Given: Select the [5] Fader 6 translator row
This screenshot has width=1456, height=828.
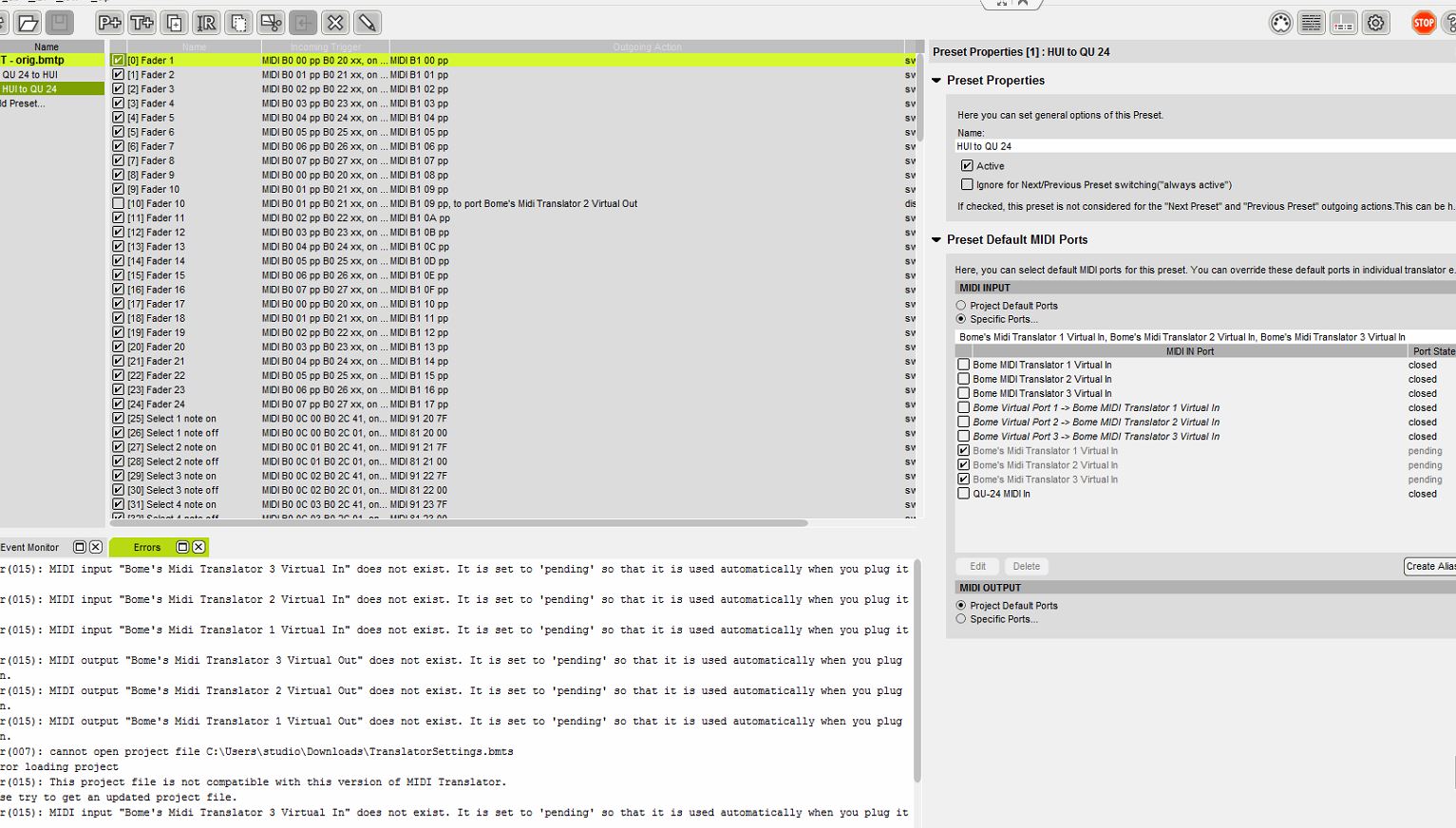Looking at the screenshot, I should pos(514,132).
